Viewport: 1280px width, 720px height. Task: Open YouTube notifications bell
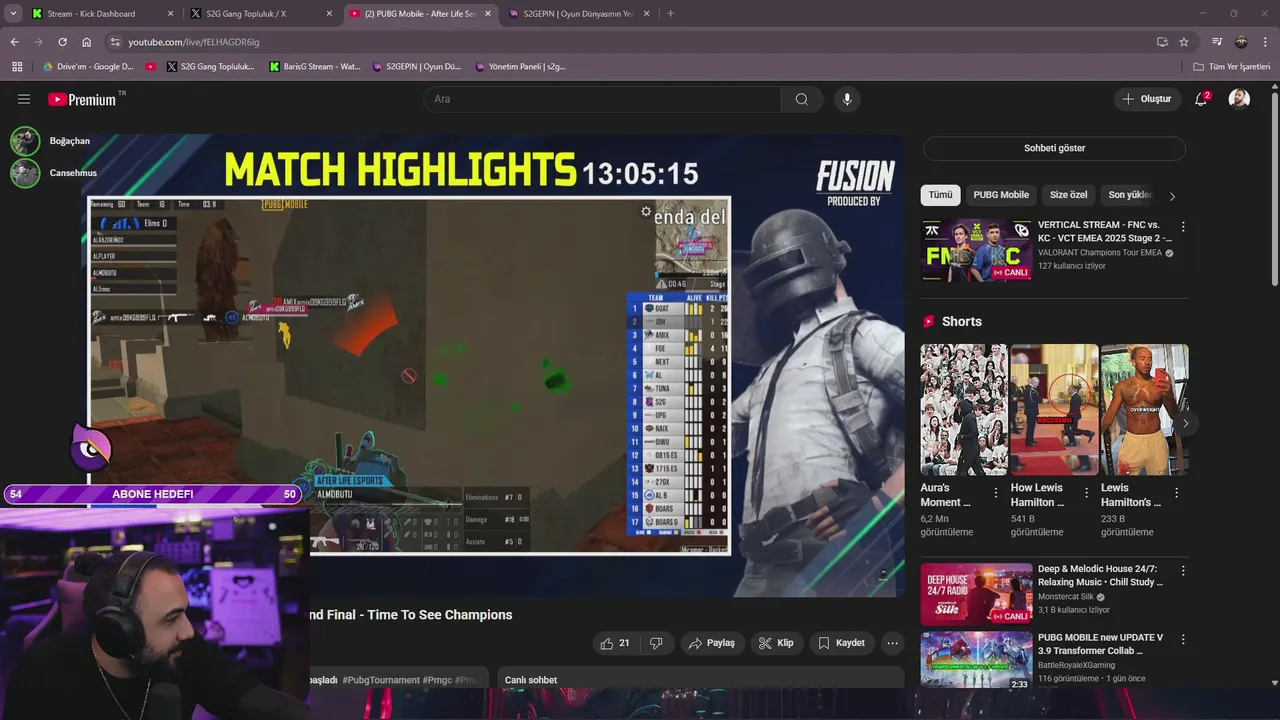point(1201,99)
